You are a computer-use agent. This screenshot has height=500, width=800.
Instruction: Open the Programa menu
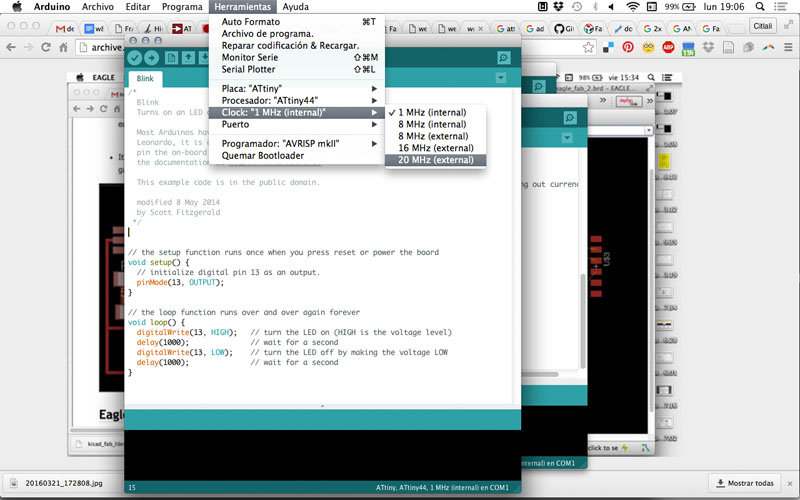[x=182, y=7]
